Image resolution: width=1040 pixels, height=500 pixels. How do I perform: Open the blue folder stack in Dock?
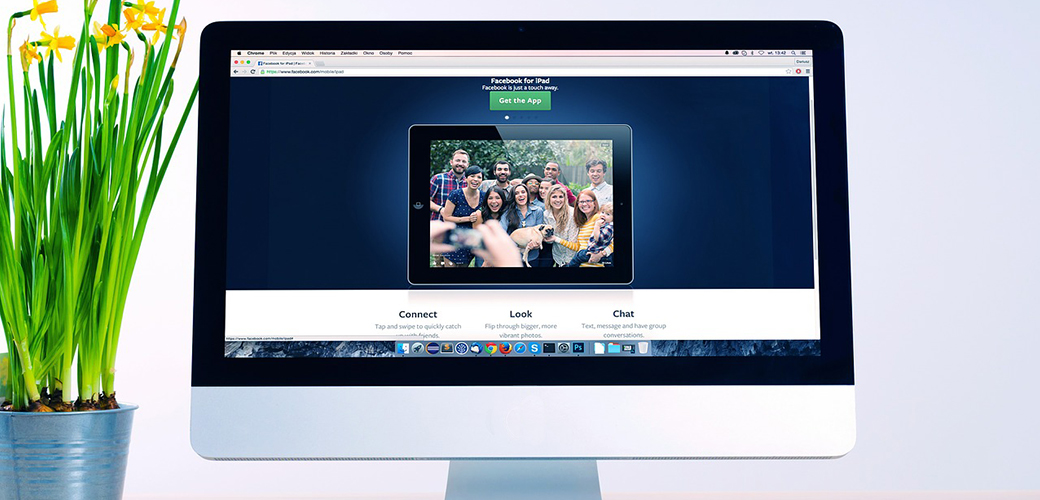click(x=614, y=348)
